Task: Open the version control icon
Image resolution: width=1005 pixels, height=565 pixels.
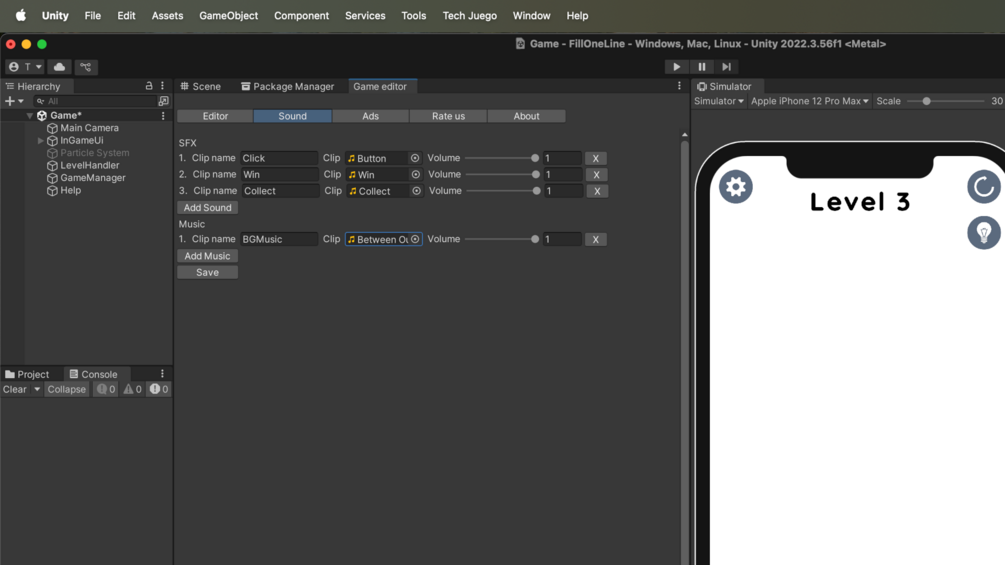Action: point(85,67)
